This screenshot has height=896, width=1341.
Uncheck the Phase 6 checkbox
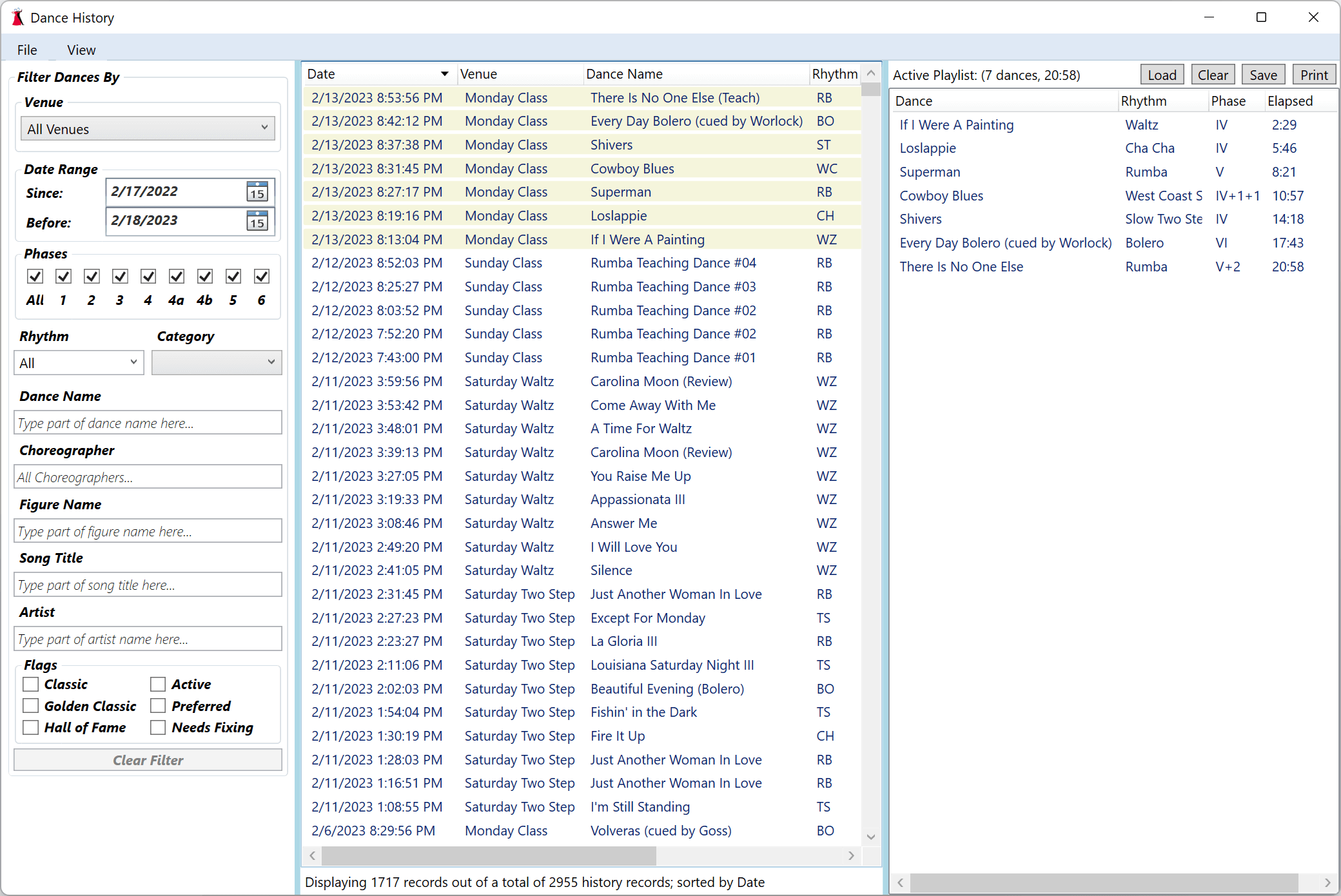tap(262, 277)
